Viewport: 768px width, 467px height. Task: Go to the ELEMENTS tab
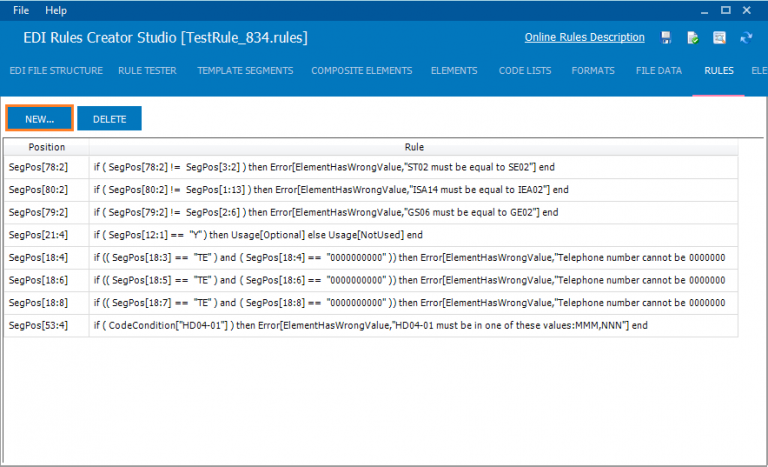(454, 71)
